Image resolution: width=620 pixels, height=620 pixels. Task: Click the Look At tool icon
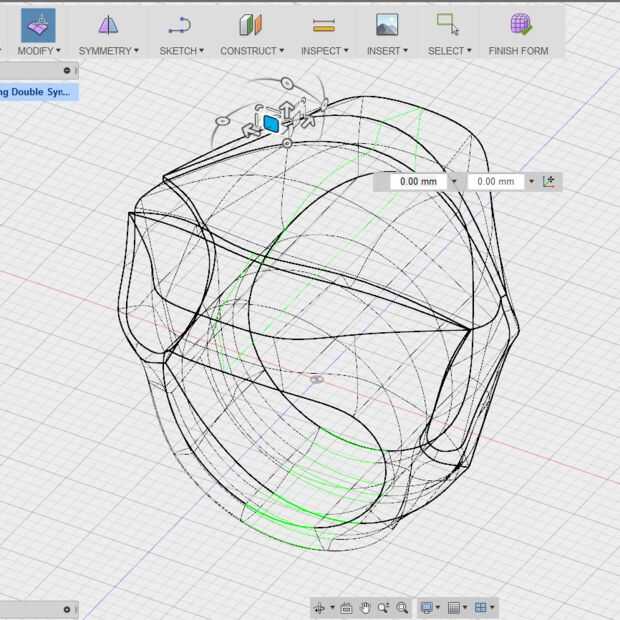(346, 607)
